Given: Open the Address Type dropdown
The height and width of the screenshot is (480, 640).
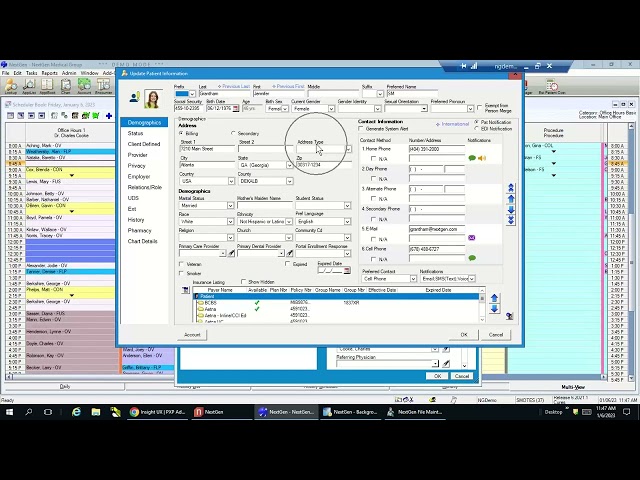Looking at the screenshot, I should click(348, 149).
